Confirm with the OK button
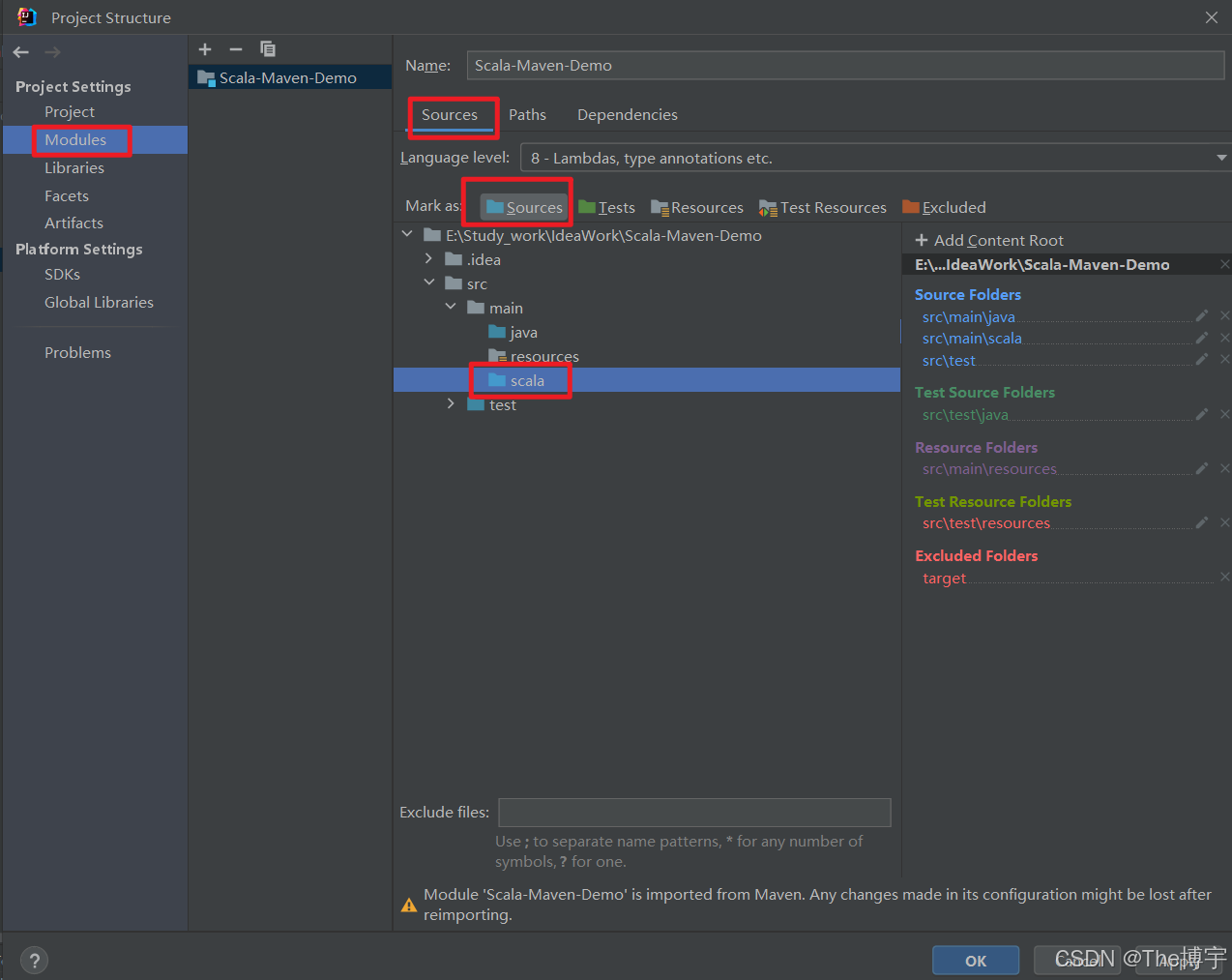This screenshot has height=980, width=1232. click(976, 960)
